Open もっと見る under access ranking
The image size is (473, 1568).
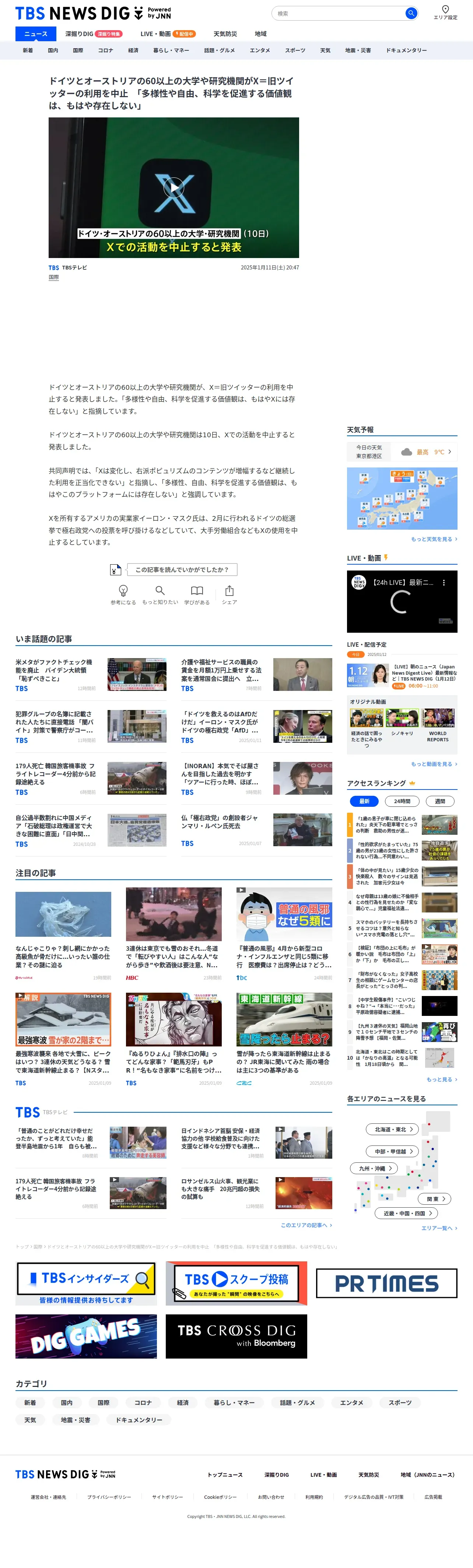pyautogui.click(x=441, y=1079)
